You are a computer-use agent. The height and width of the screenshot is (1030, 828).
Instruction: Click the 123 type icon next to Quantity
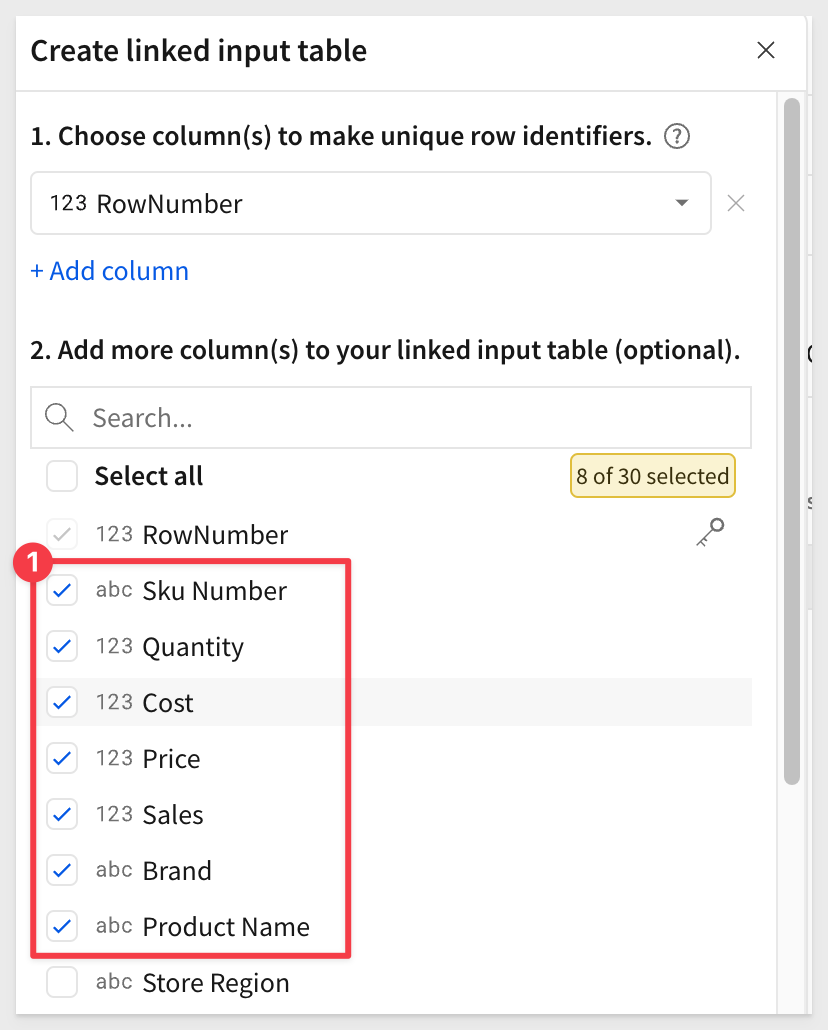pos(114,646)
